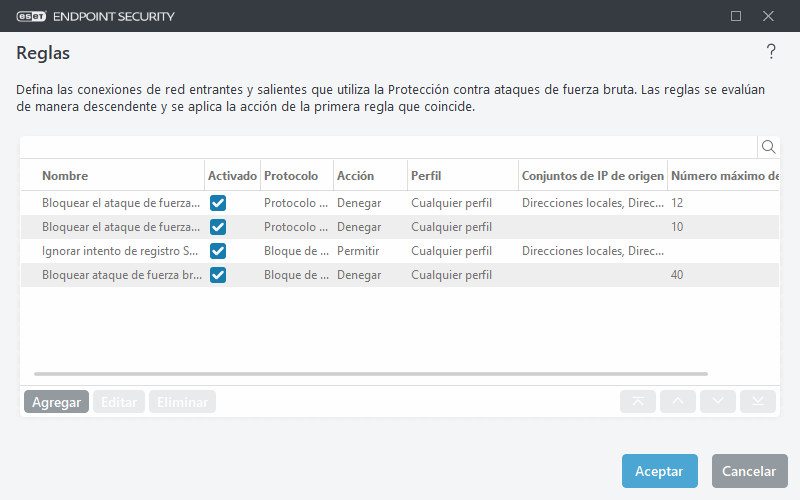This screenshot has width=800, height=500.
Task: Move rule up one position
Action: (x=678, y=402)
